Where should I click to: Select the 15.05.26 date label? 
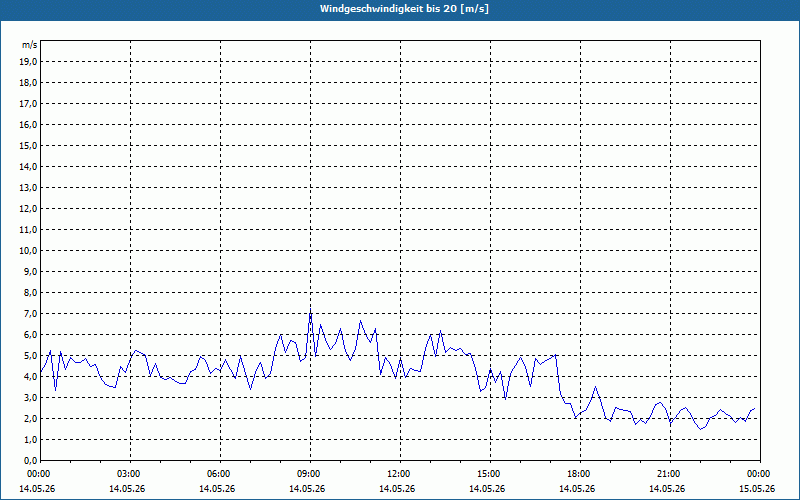click(757, 489)
